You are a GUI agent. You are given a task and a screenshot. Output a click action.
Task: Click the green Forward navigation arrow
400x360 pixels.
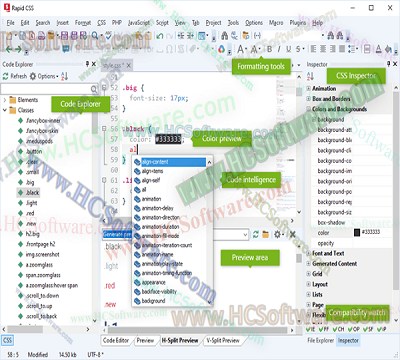19,49
